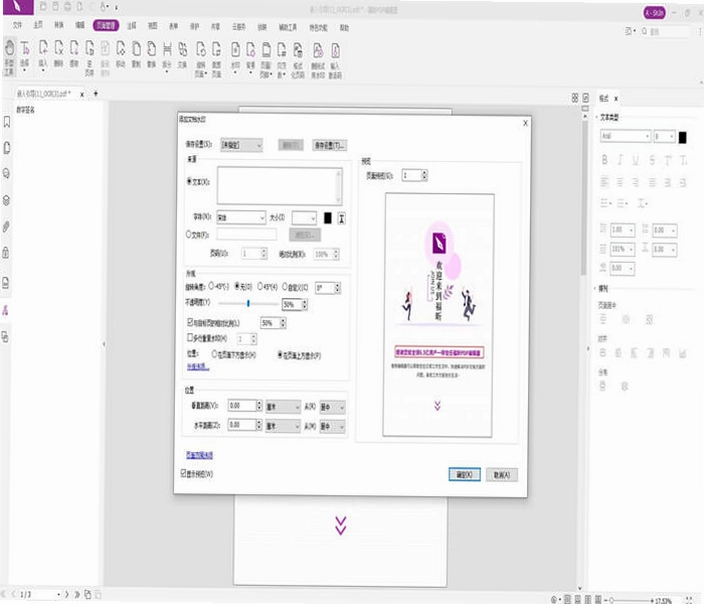Image resolution: width=704 pixels, height=604 pixels.
Task: Open the Page Range Options link
Action: (199, 455)
